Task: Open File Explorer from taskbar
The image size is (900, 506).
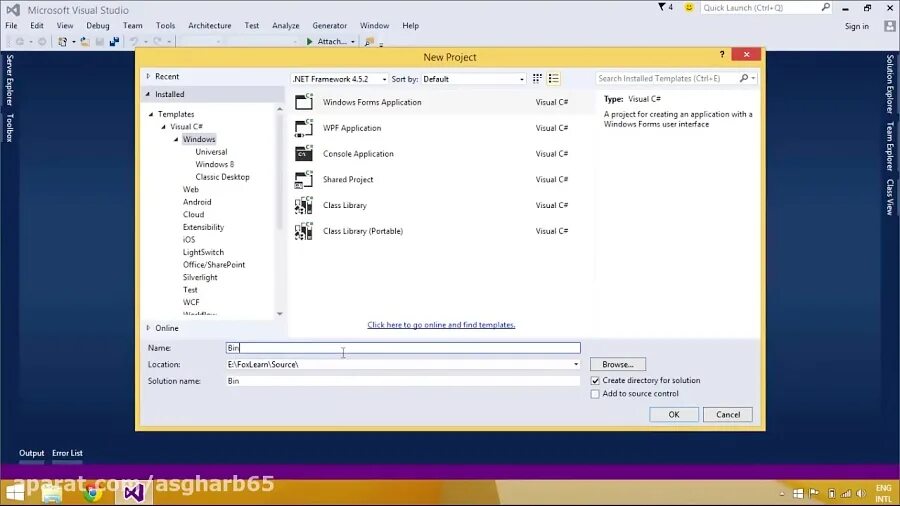Action: coord(52,493)
